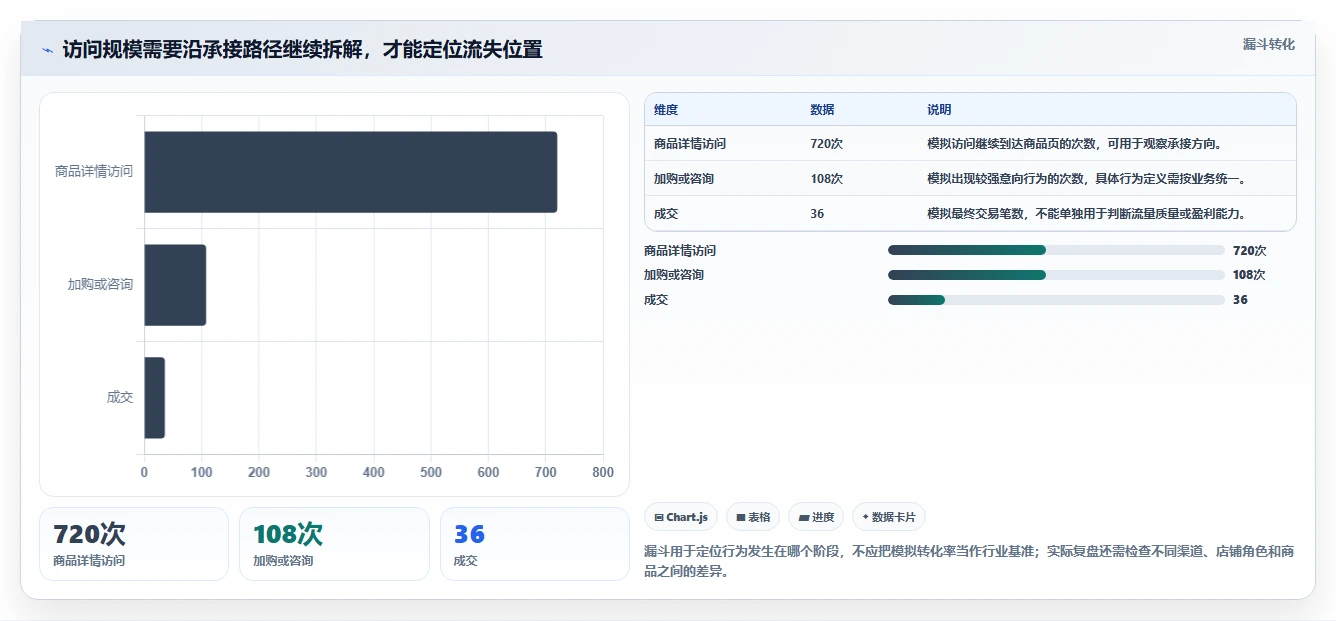Click the 商品详情访问 progress bar
The image size is (1336, 621).
(1056, 250)
